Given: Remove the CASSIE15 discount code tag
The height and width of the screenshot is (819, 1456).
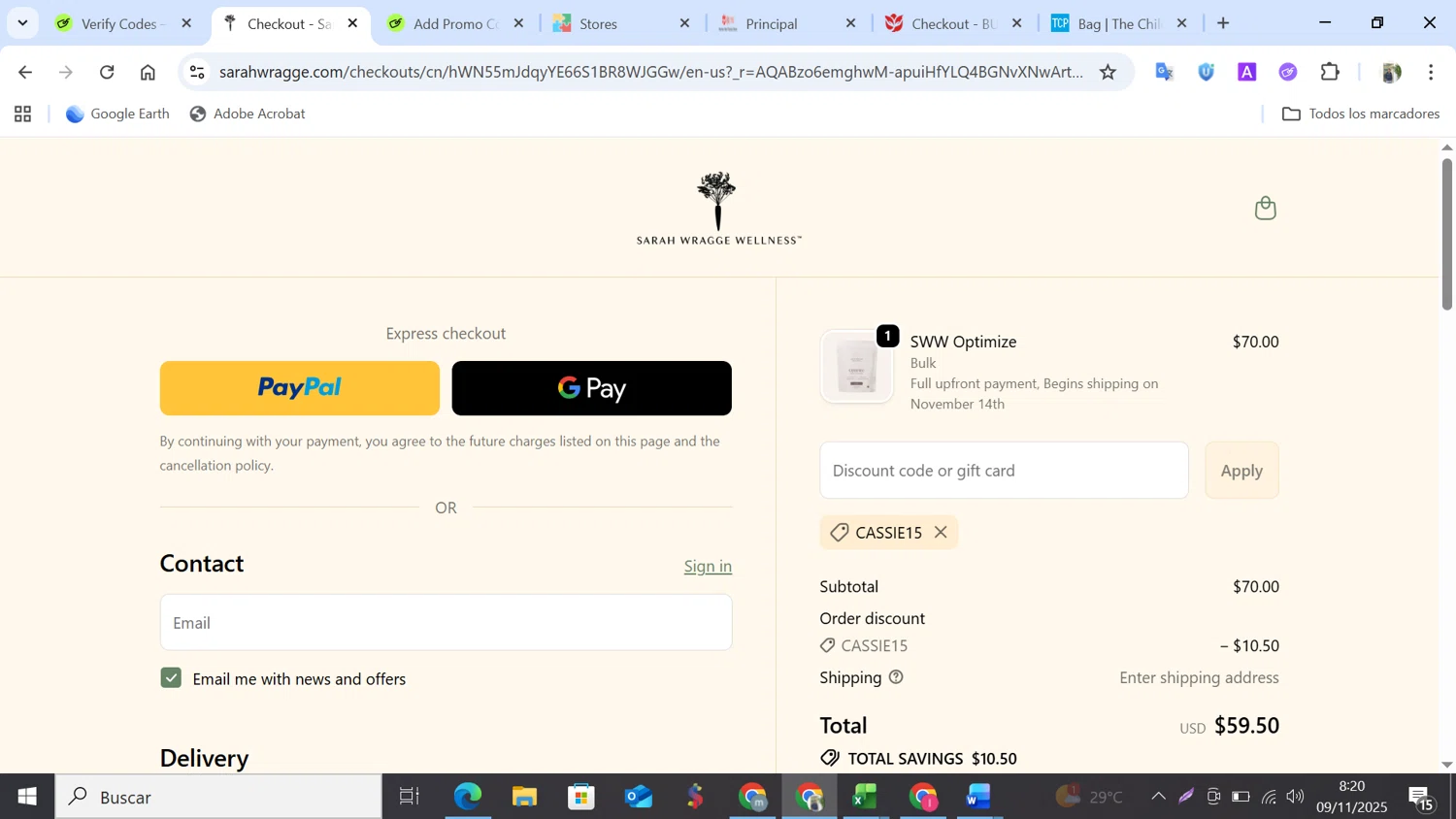Looking at the screenshot, I should click(940, 532).
